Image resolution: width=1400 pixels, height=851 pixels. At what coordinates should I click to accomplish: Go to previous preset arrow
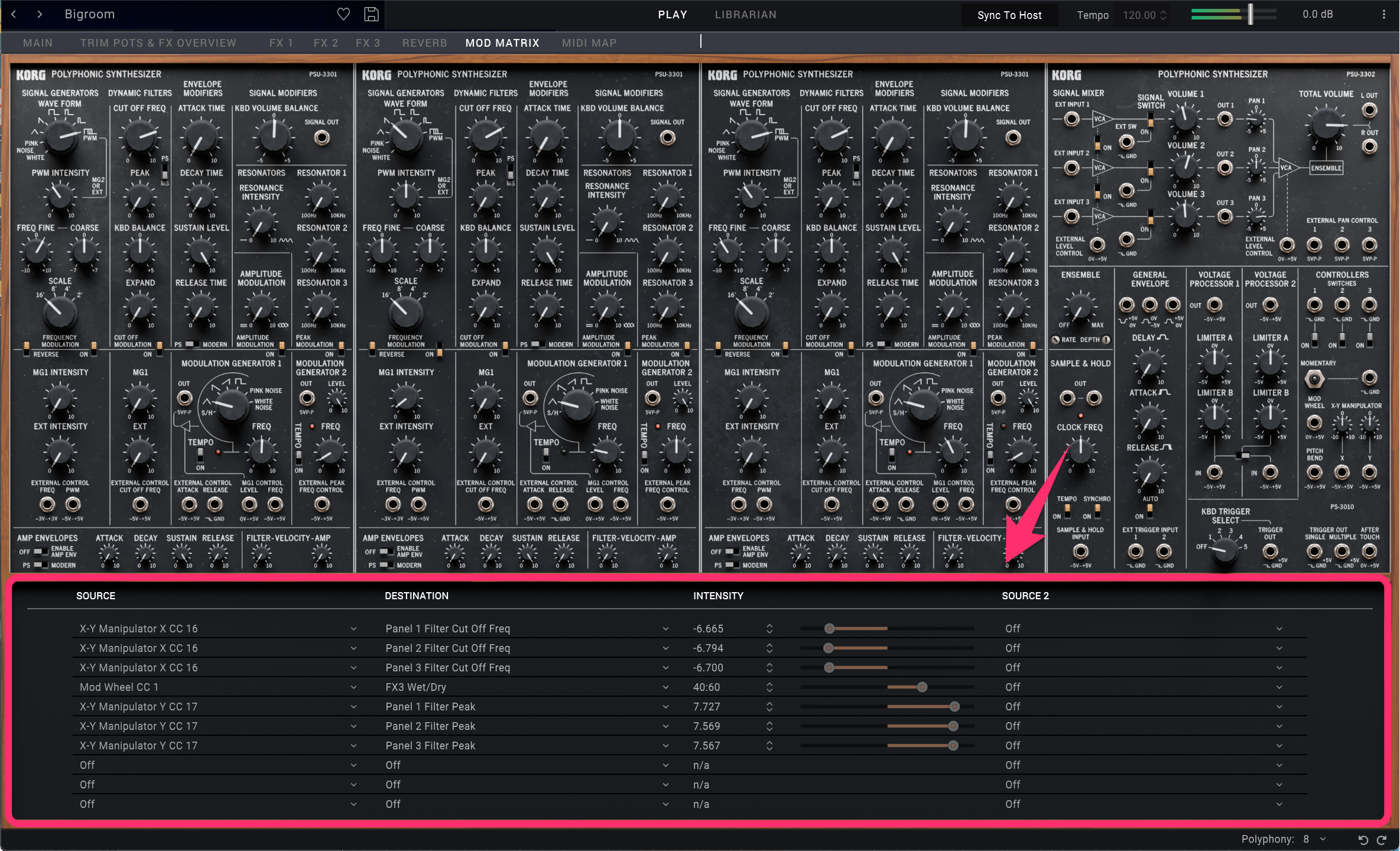14,14
